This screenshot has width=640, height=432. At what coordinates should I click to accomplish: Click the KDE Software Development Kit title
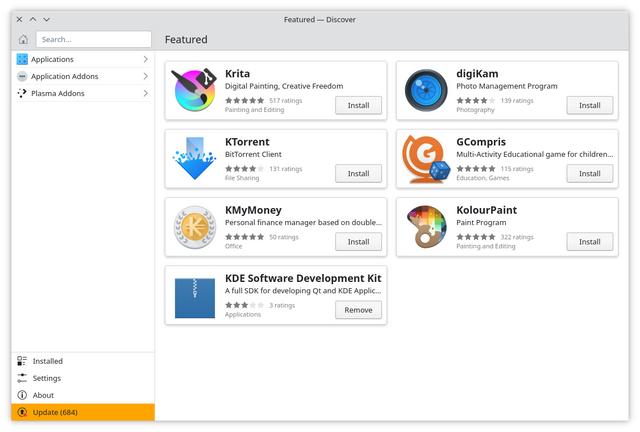click(x=303, y=278)
